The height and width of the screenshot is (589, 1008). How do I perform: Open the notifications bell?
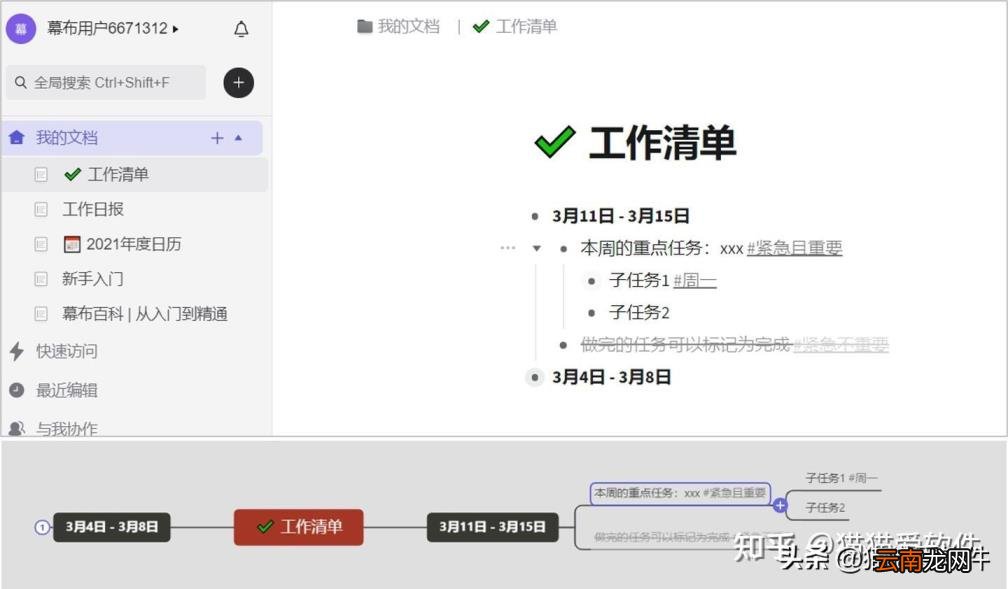tap(241, 29)
